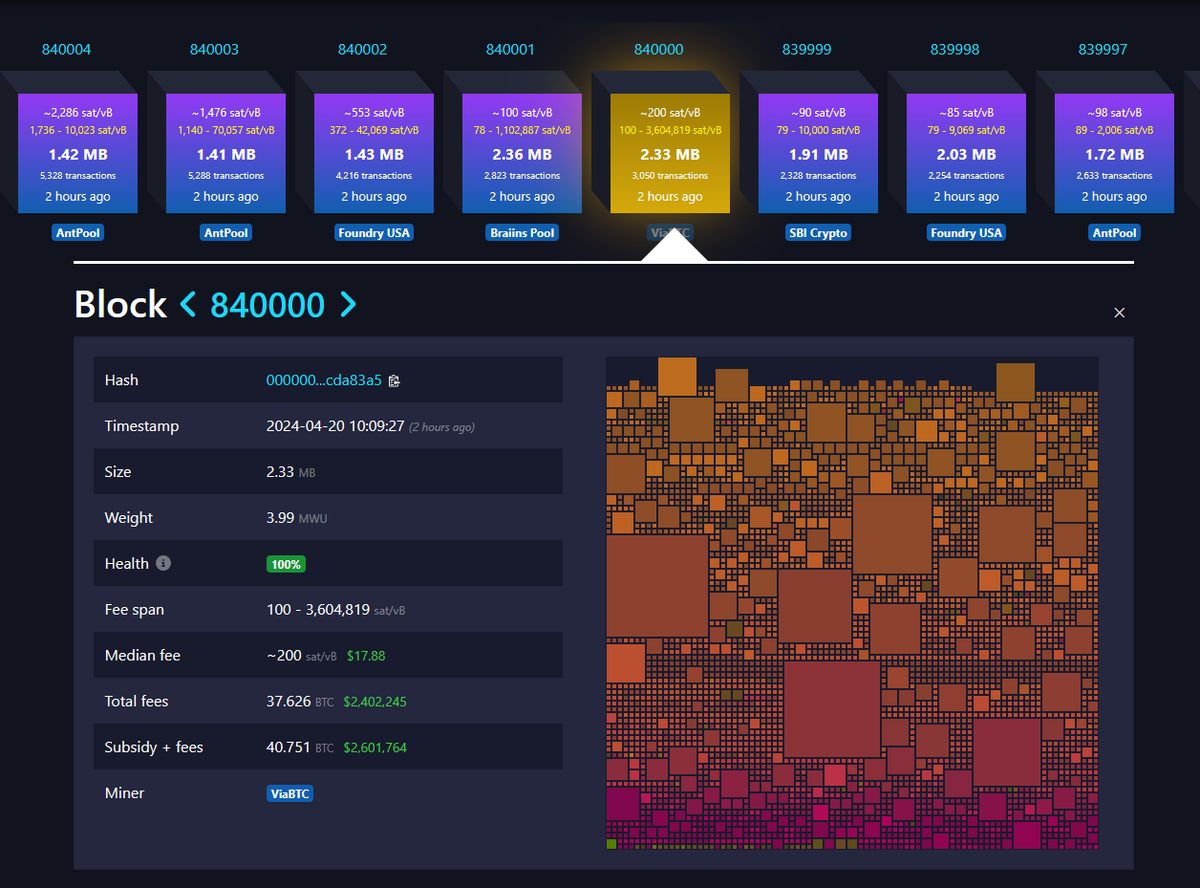Click the block transaction treemap visualization
Image resolution: width=1200 pixels, height=888 pixels.
coord(852,603)
